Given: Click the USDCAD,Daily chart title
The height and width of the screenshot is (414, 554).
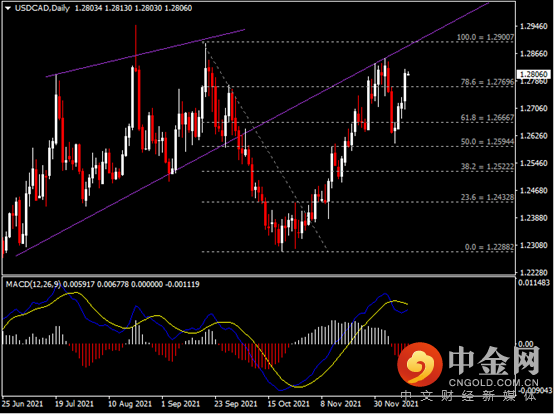Looking at the screenshot, I should (x=42, y=8).
